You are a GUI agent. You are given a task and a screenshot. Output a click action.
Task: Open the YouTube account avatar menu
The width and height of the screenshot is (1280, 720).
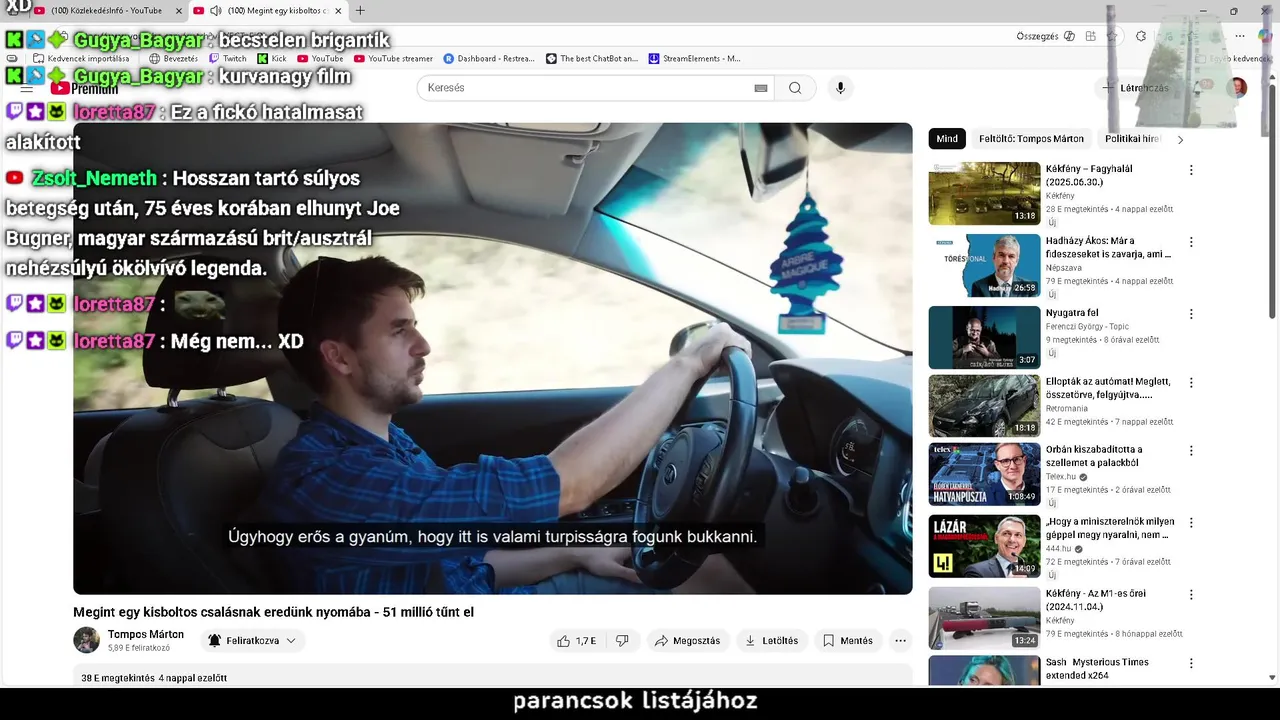1237,88
